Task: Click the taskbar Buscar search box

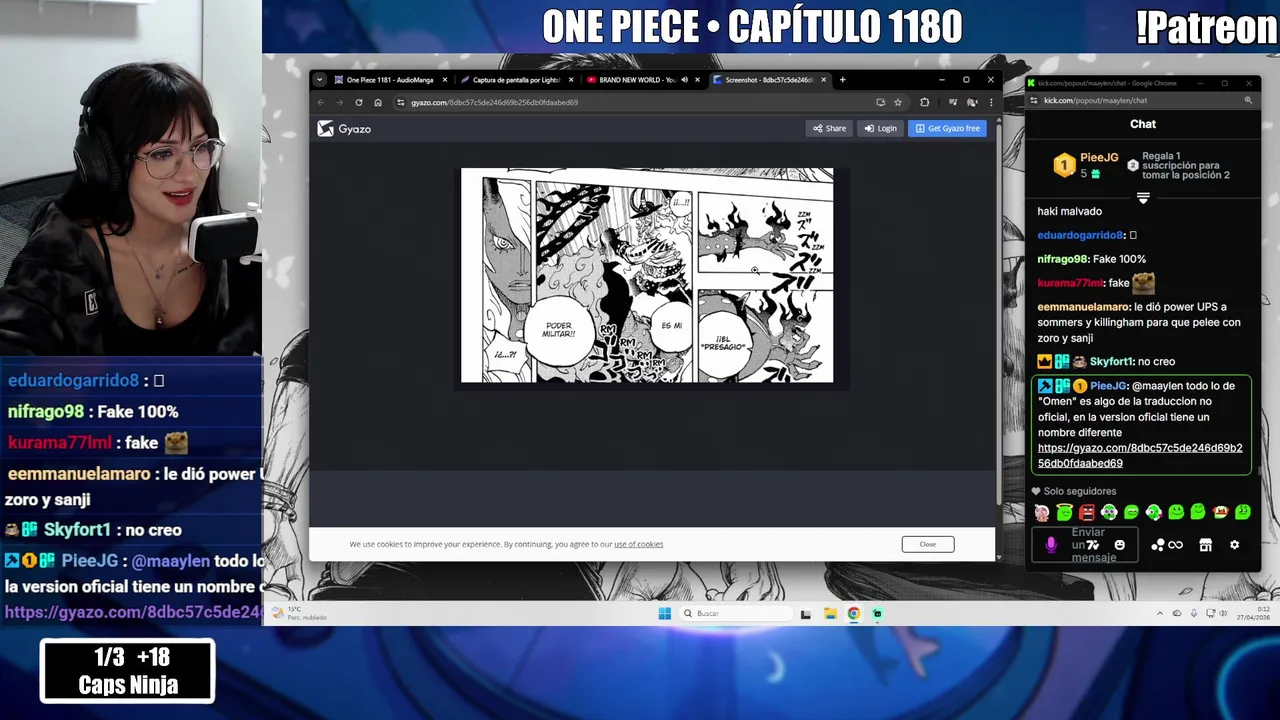Action: (x=734, y=613)
